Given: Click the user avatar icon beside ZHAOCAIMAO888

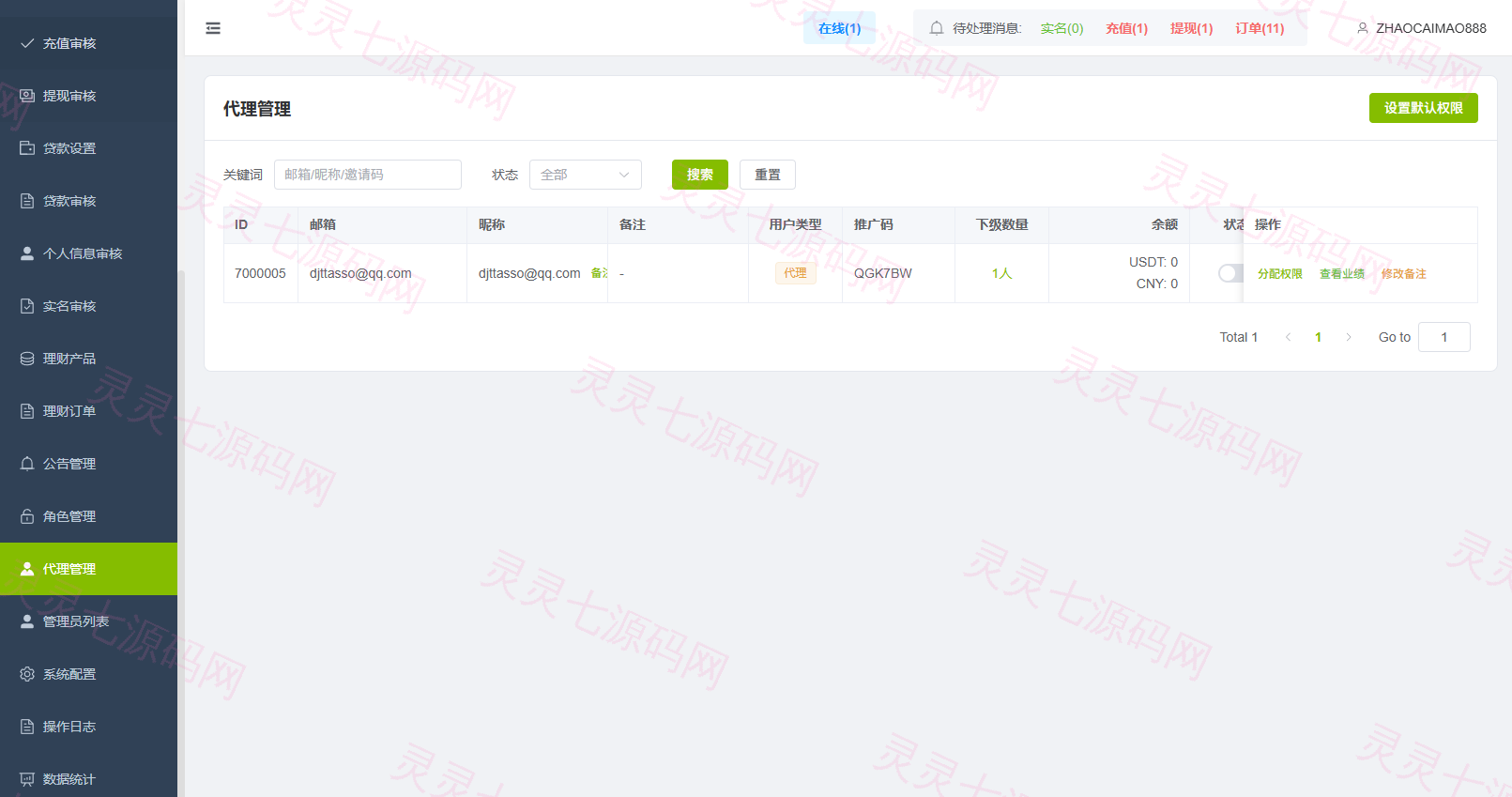Looking at the screenshot, I should tap(1363, 28).
